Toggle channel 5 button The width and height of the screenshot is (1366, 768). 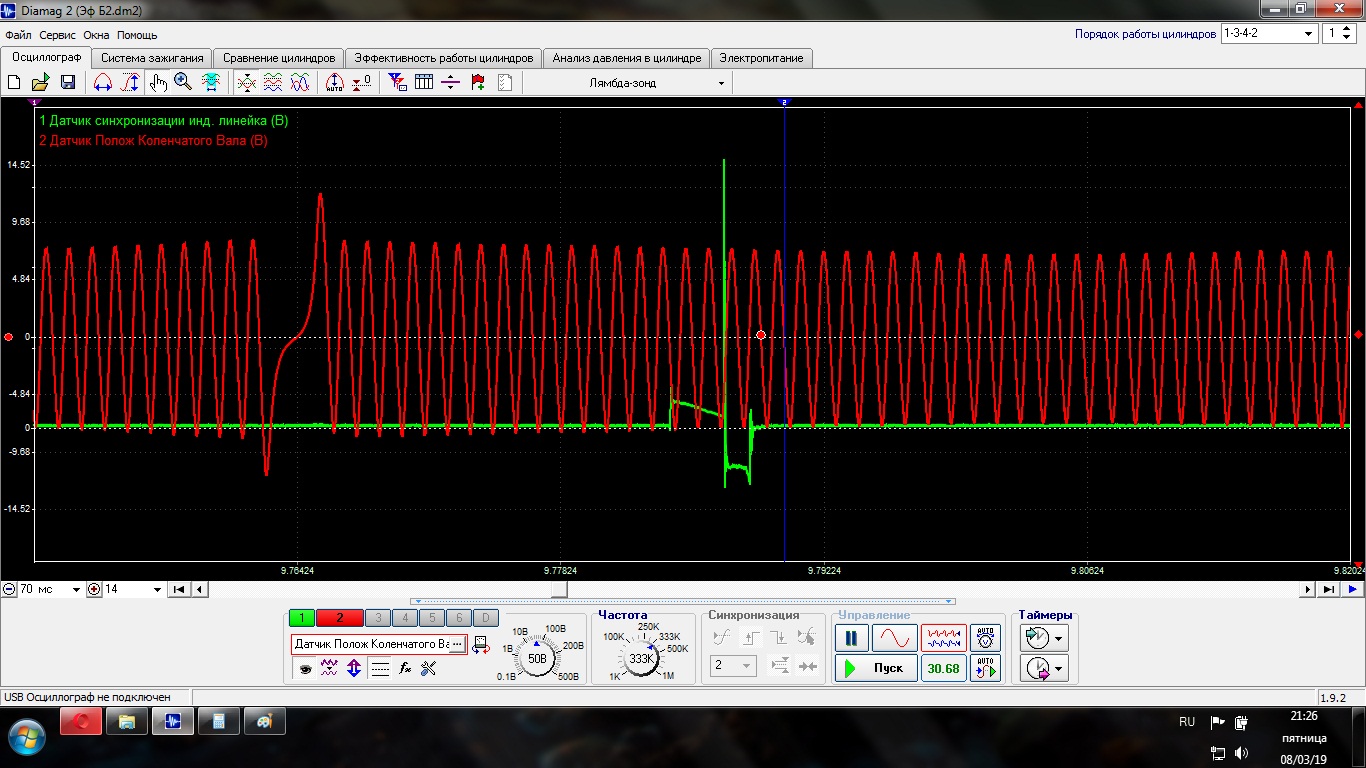tap(432, 618)
